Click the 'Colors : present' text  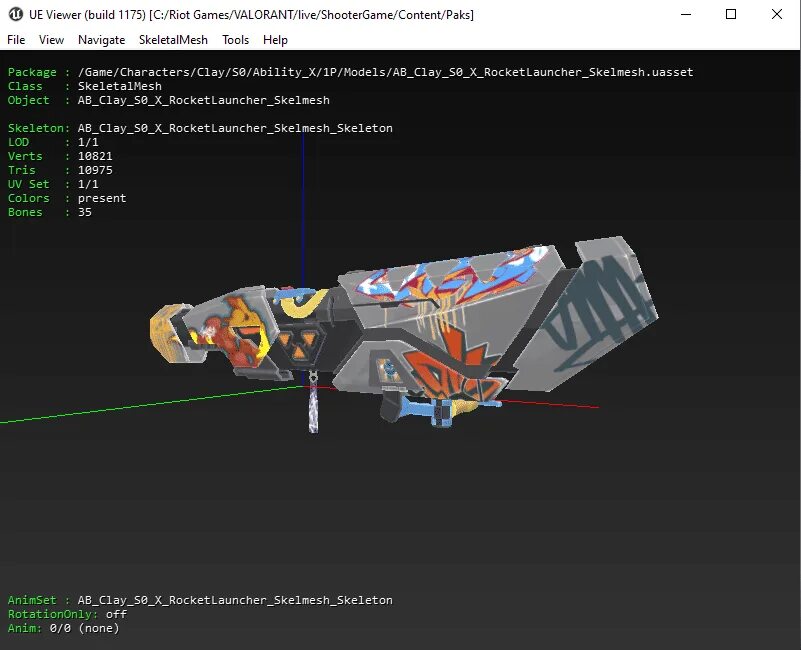pyautogui.click(x=66, y=198)
